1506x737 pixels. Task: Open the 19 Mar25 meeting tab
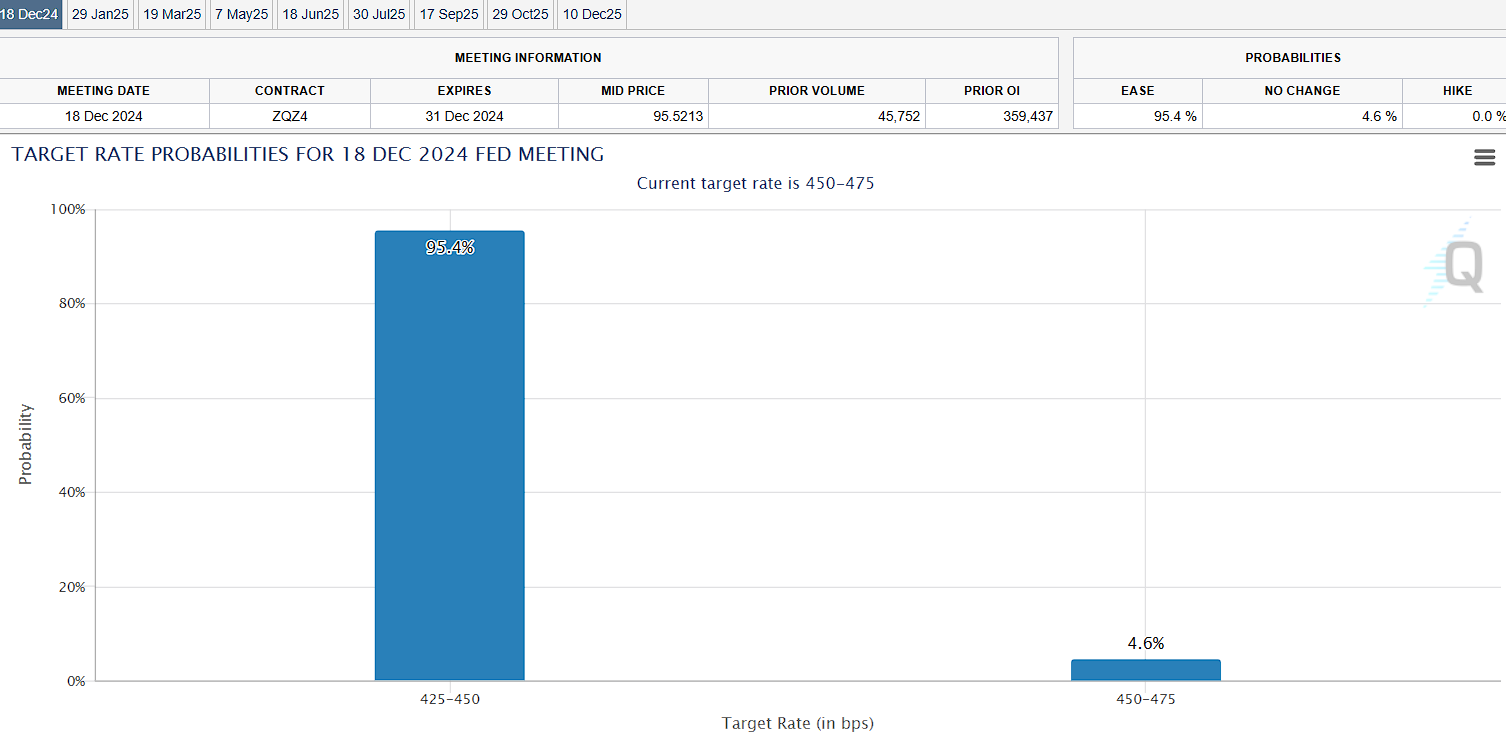point(172,14)
